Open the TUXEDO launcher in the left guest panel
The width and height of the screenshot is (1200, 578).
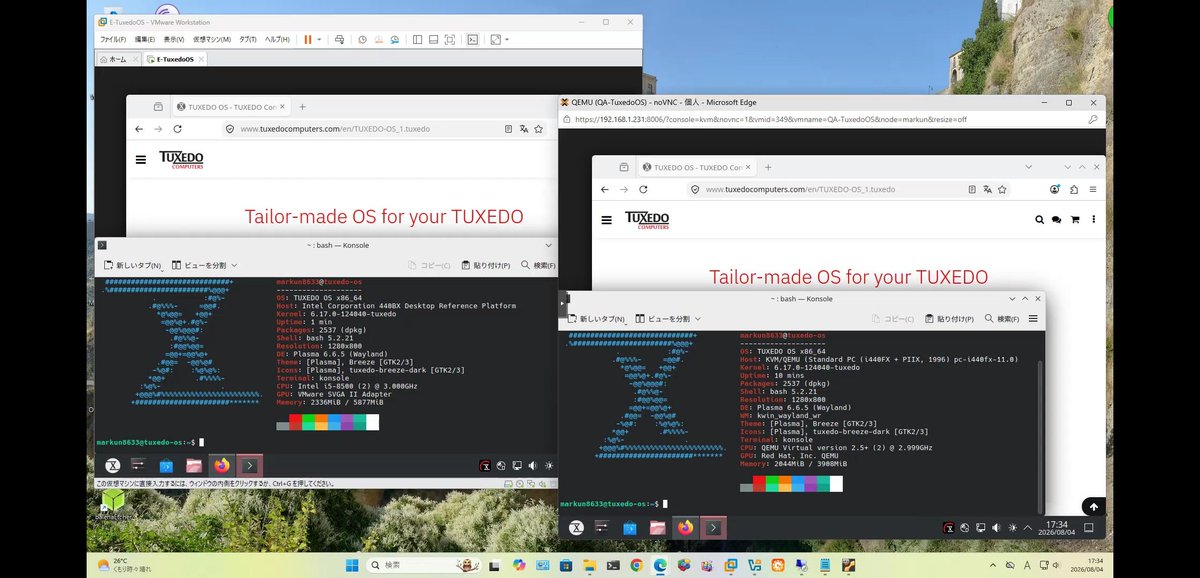[114, 465]
